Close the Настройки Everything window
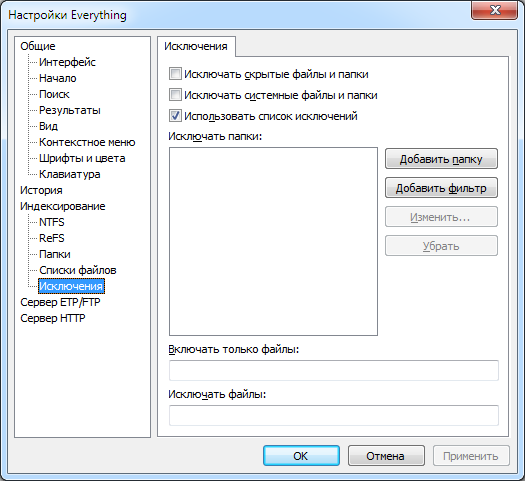This screenshot has height=481, width=525. [x=495, y=10]
